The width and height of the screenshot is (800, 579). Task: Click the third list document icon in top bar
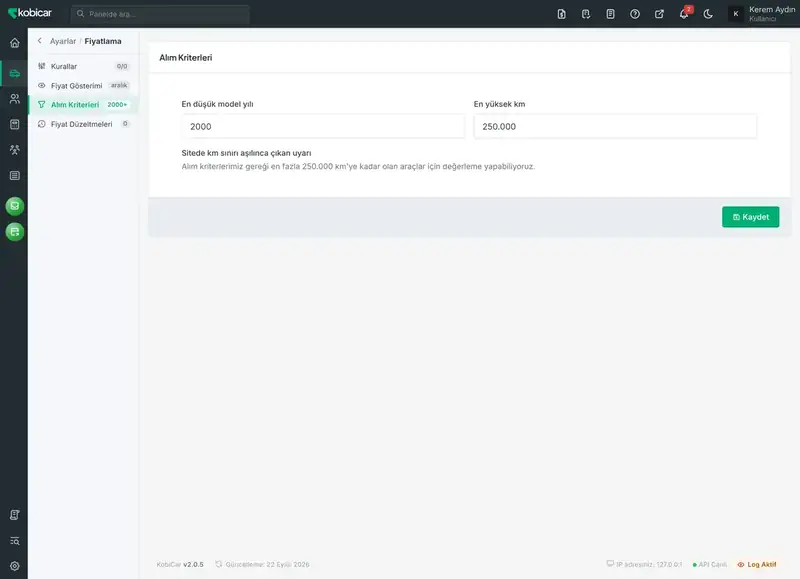(610, 14)
